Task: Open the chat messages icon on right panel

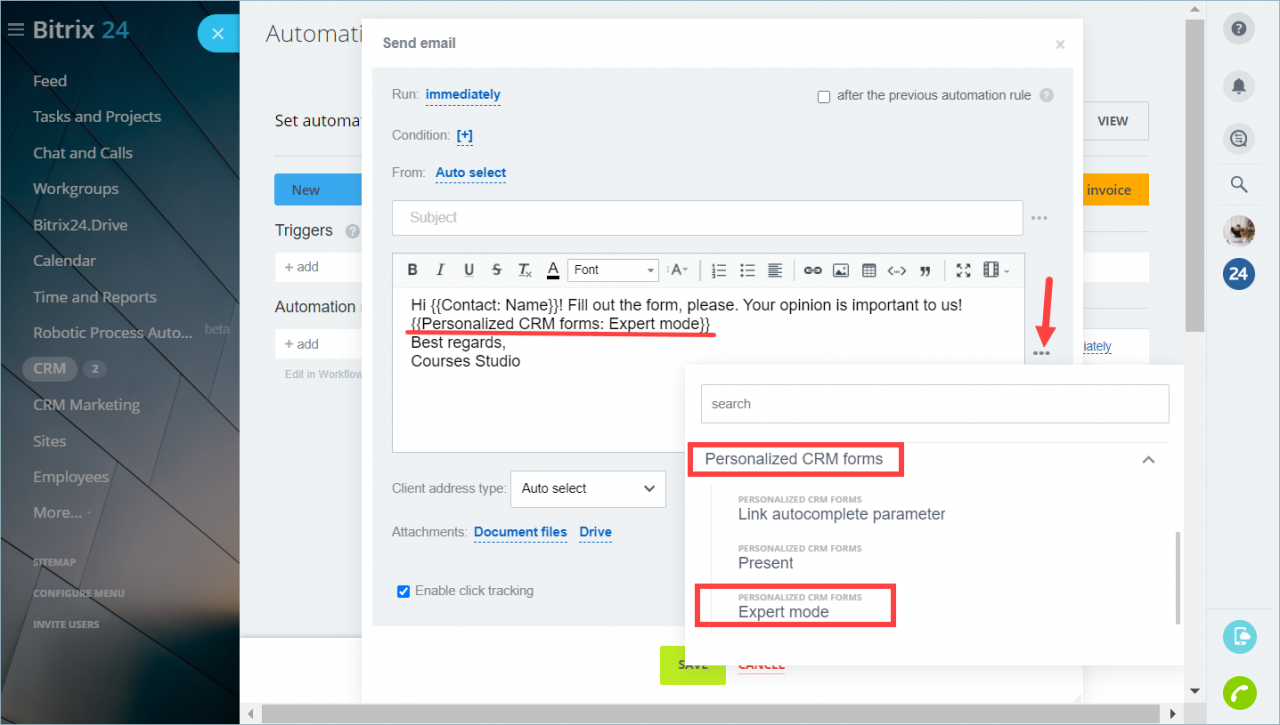Action: [1239, 139]
